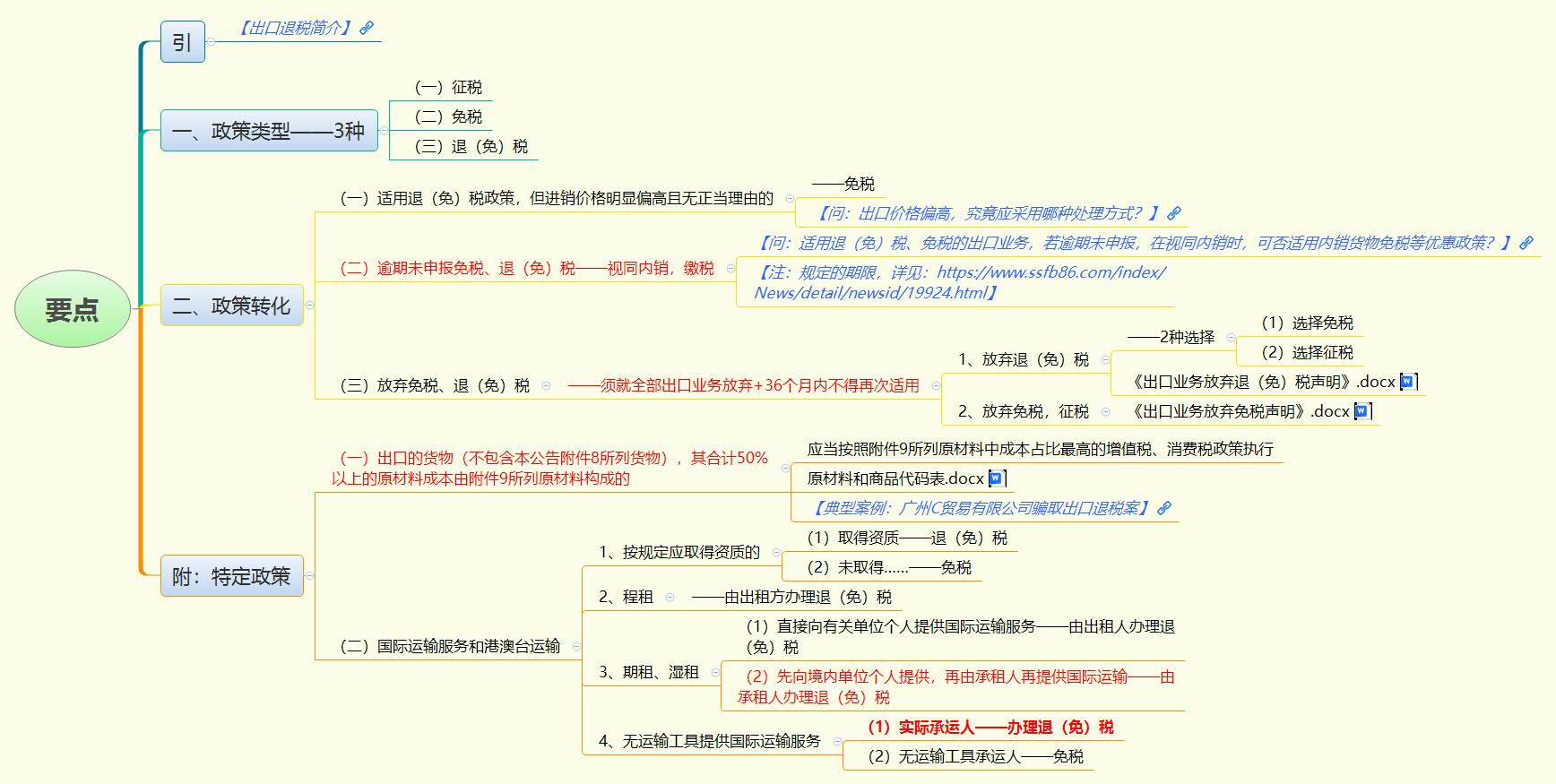This screenshot has height=784, width=1556.
Task: Select the 1、按规定应取得资质的 node
Action: pos(679,552)
